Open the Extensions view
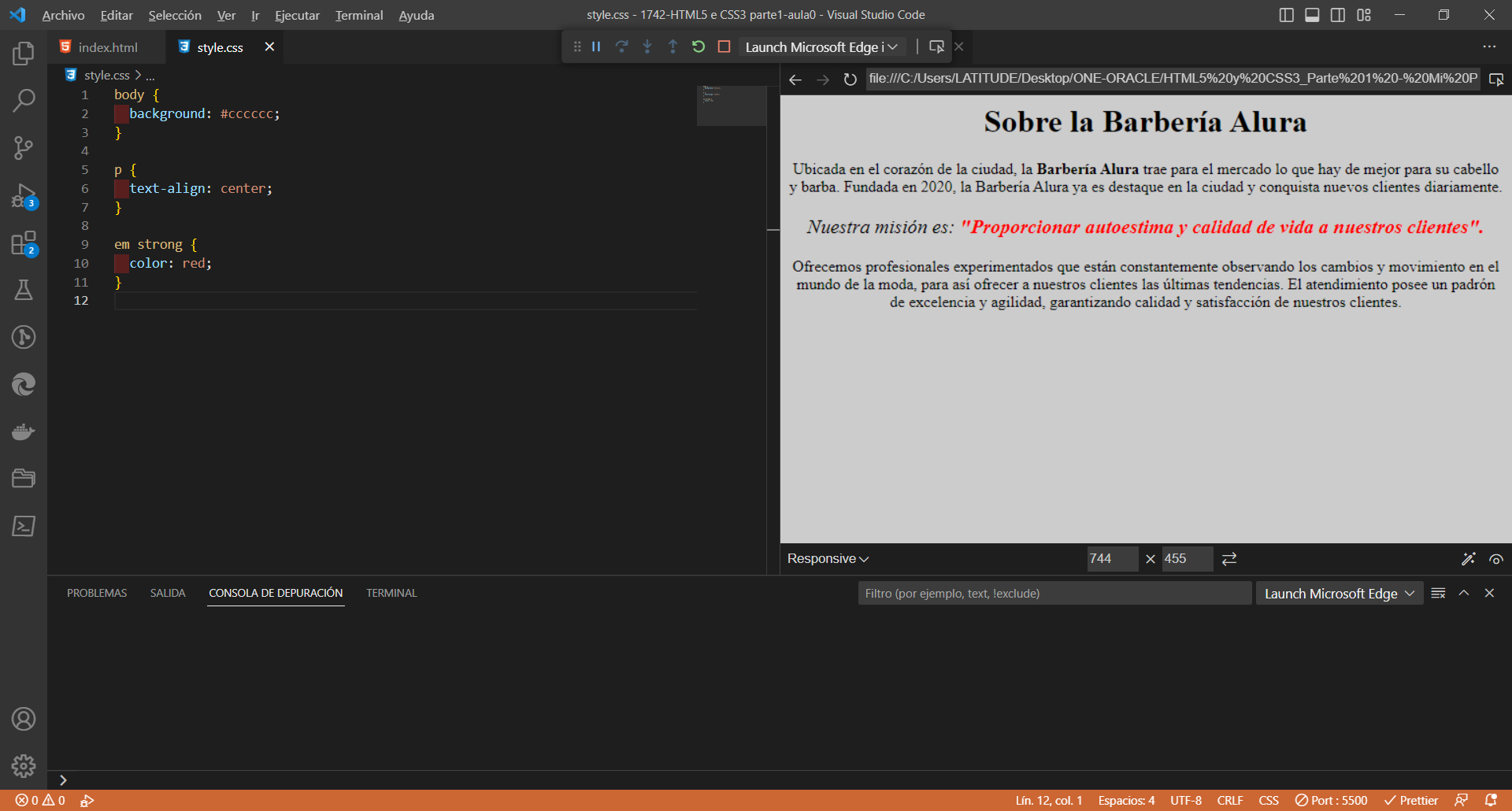The image size is (1512, 811). click(x=24, y=243)
